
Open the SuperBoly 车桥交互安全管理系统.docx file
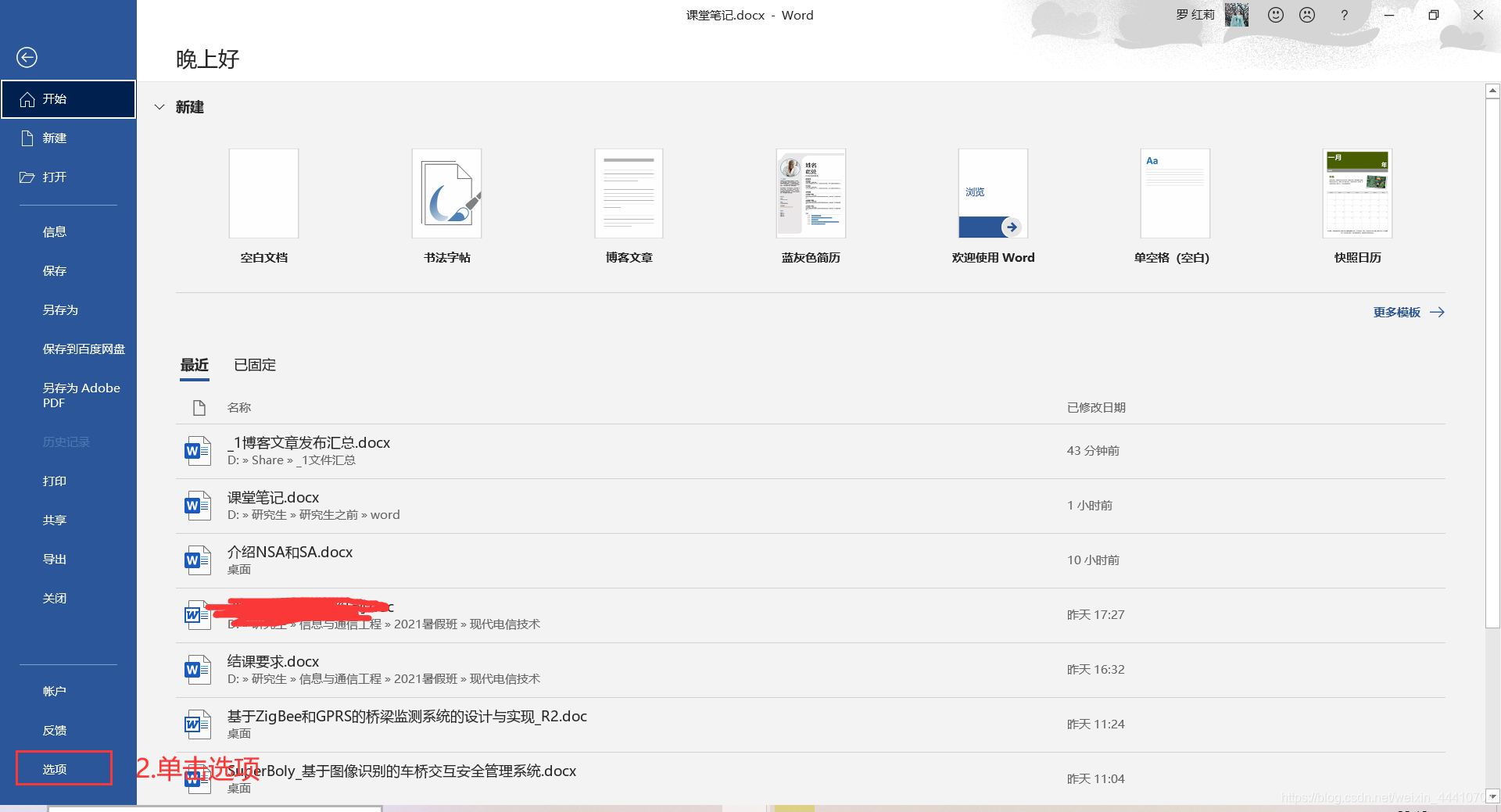point(810,778)
